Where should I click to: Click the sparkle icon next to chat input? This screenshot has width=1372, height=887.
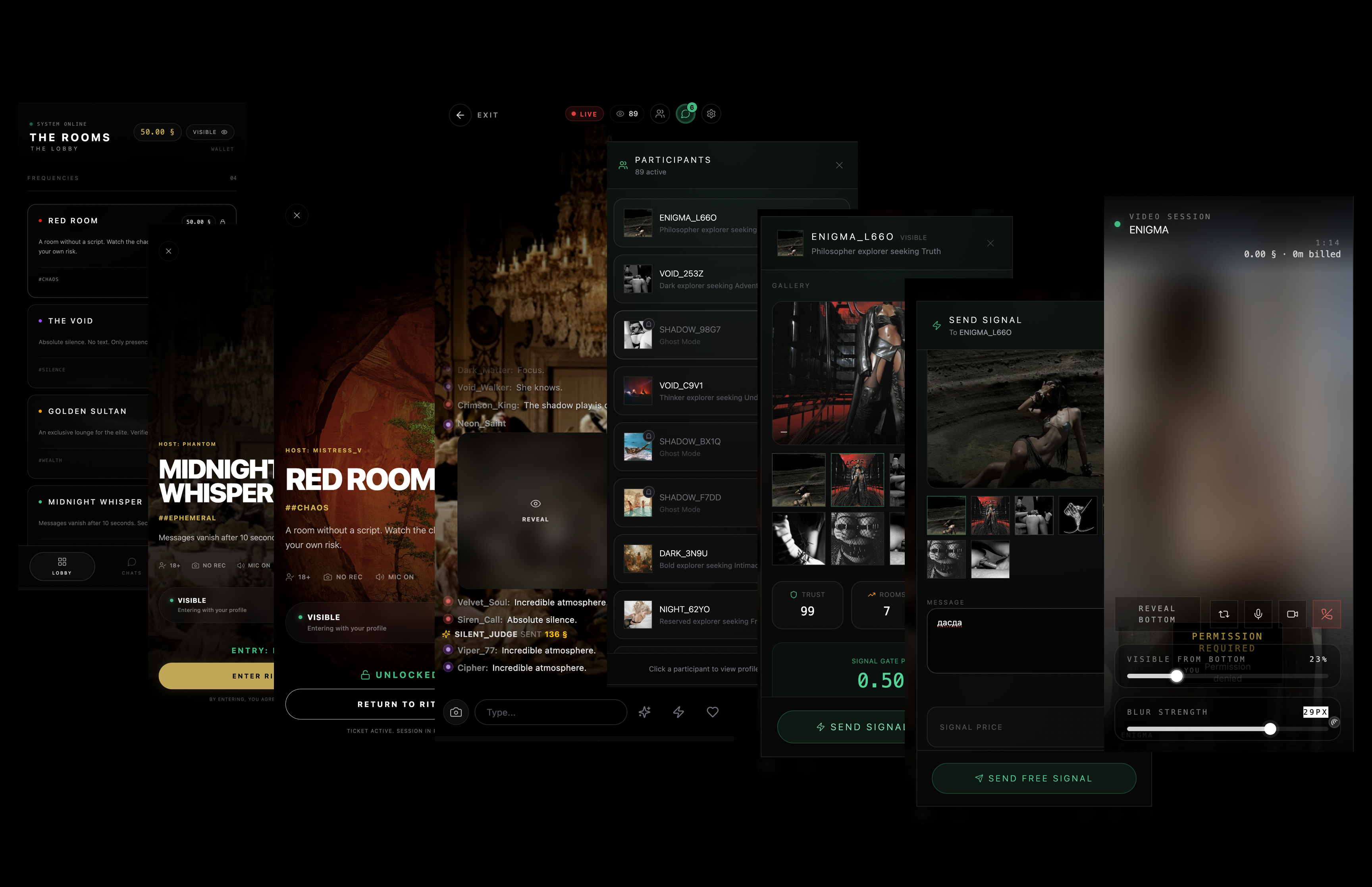coord(644,712)
